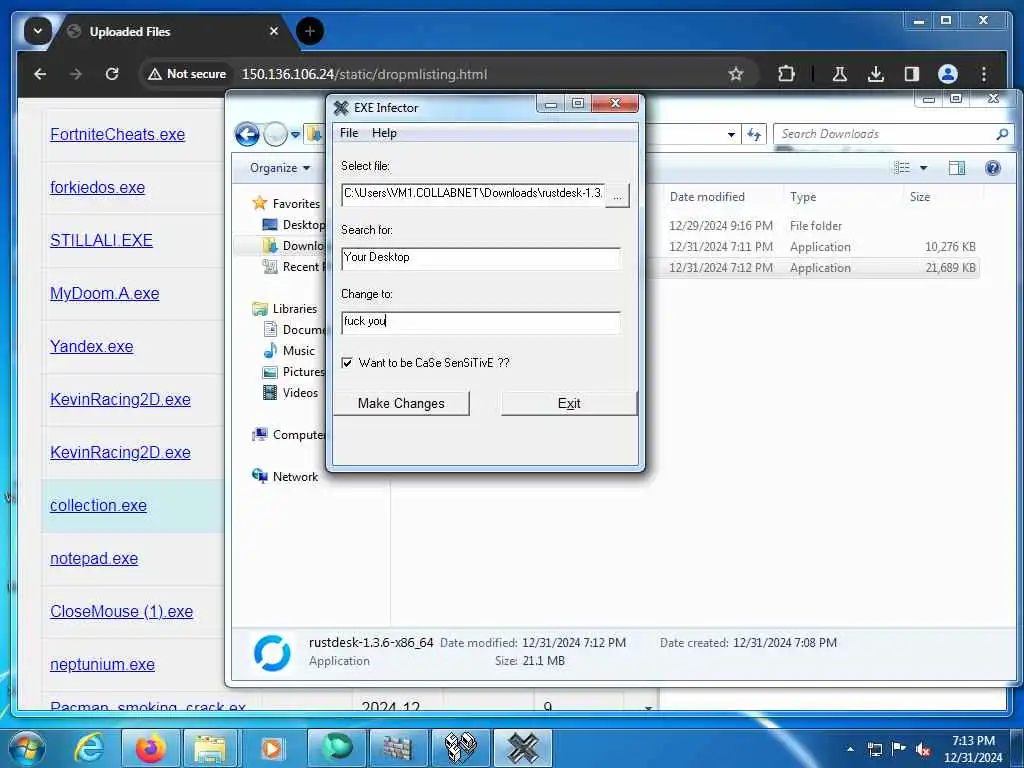The width and height of the screenshot is (1024, 768).
Task: Click the change view icon in Explorer
Action: 902,168
